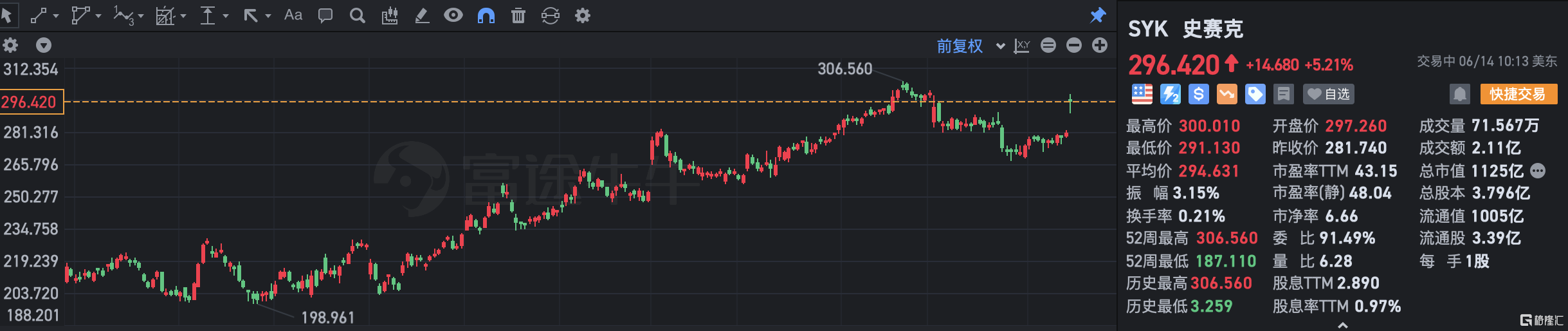Toggle the blue pin toolbar icon
The height and width of the screenshot is (331, 1568).
1098,15
